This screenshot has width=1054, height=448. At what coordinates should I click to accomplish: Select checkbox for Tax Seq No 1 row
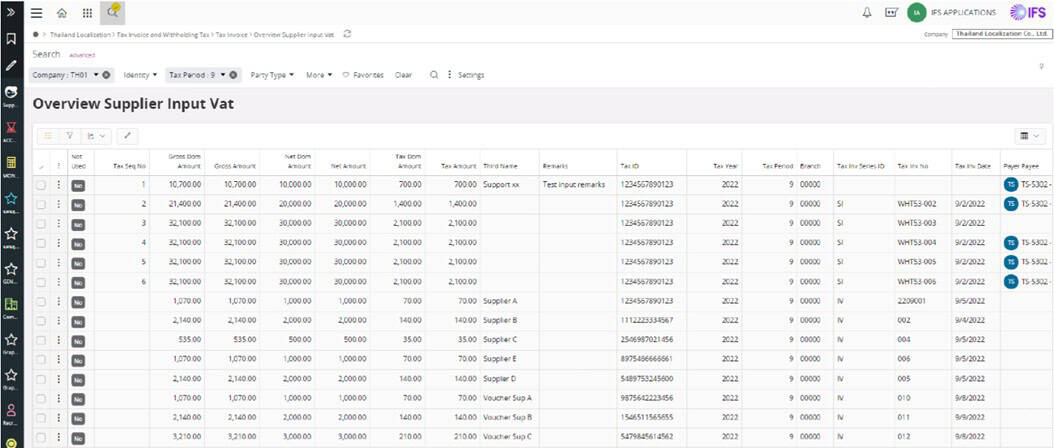pyautogui.click(x=41, y=185)
